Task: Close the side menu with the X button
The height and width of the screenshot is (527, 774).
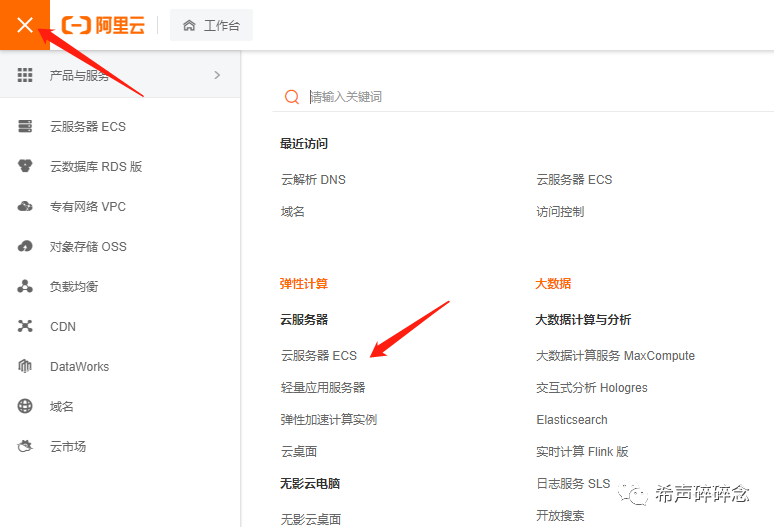Action: click(x=25, y=25)
